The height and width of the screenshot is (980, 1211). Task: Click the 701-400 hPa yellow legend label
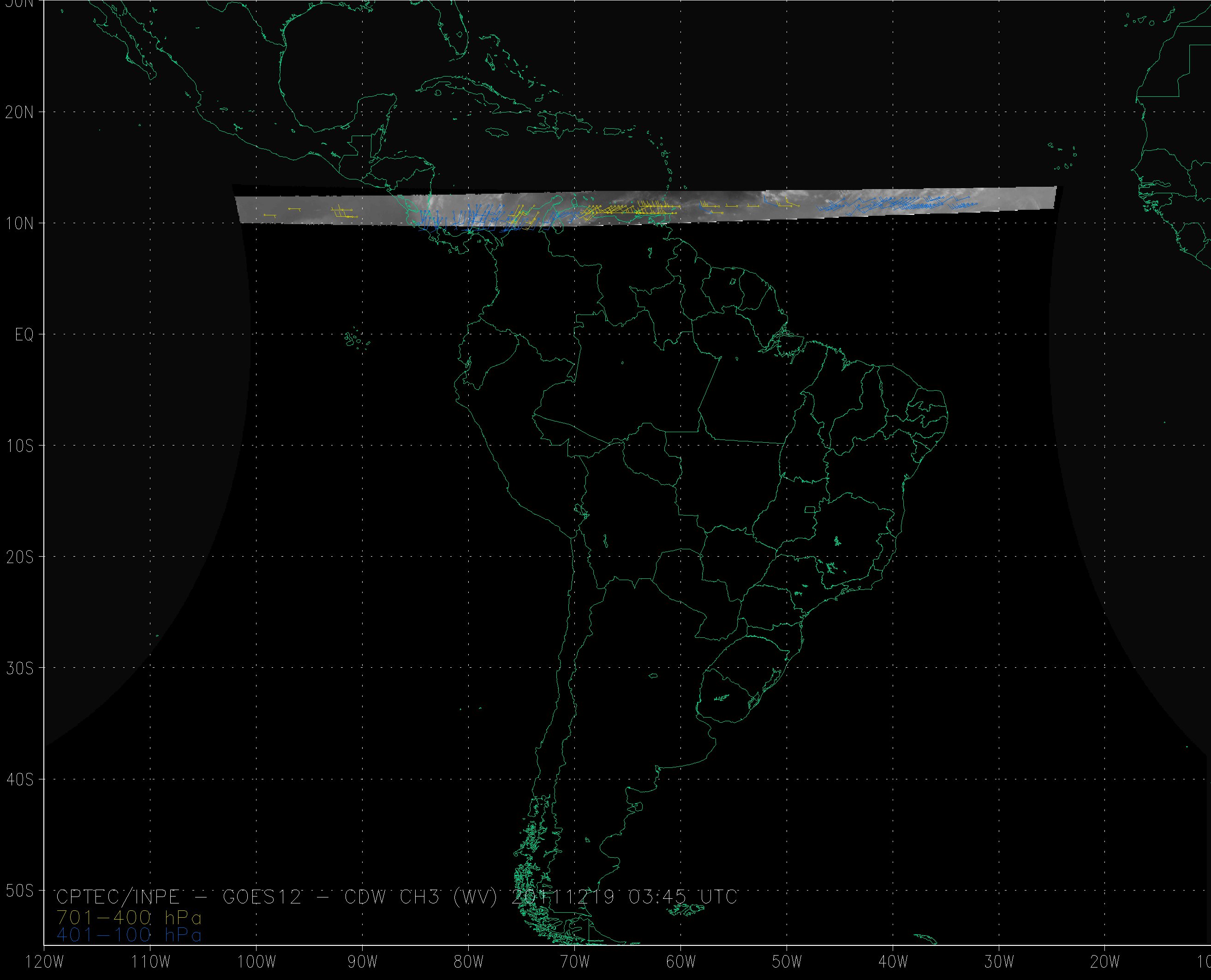click(129, 917)
